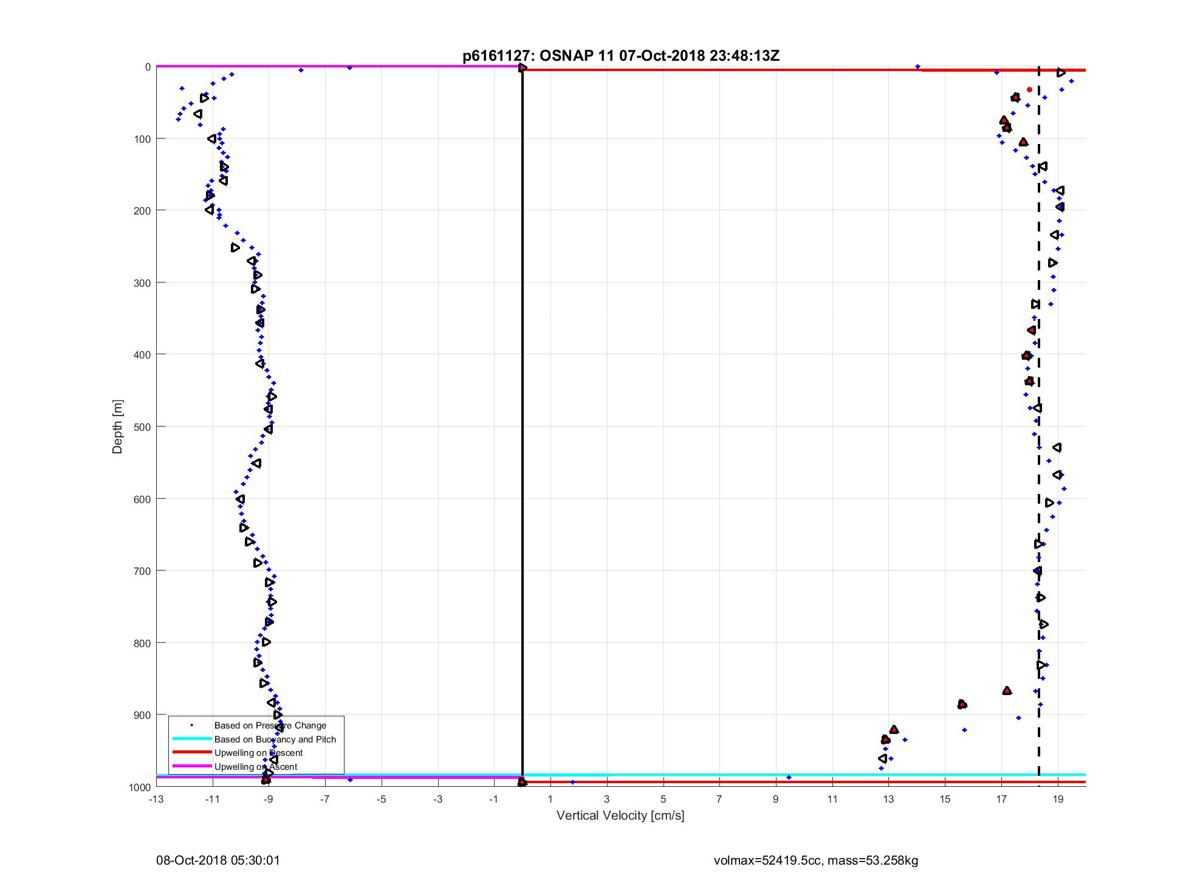Click the y-axis tick label 500

click(142, 427)
